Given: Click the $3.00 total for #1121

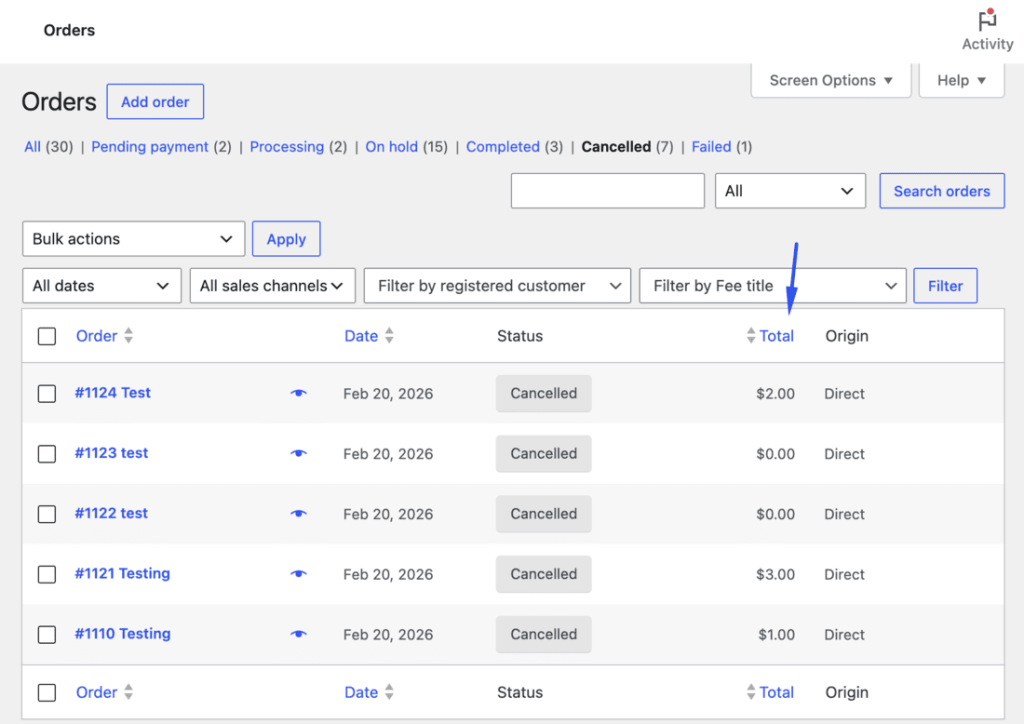Looking at the screenshot, I should pyautogui.click(x=775, y=574).
